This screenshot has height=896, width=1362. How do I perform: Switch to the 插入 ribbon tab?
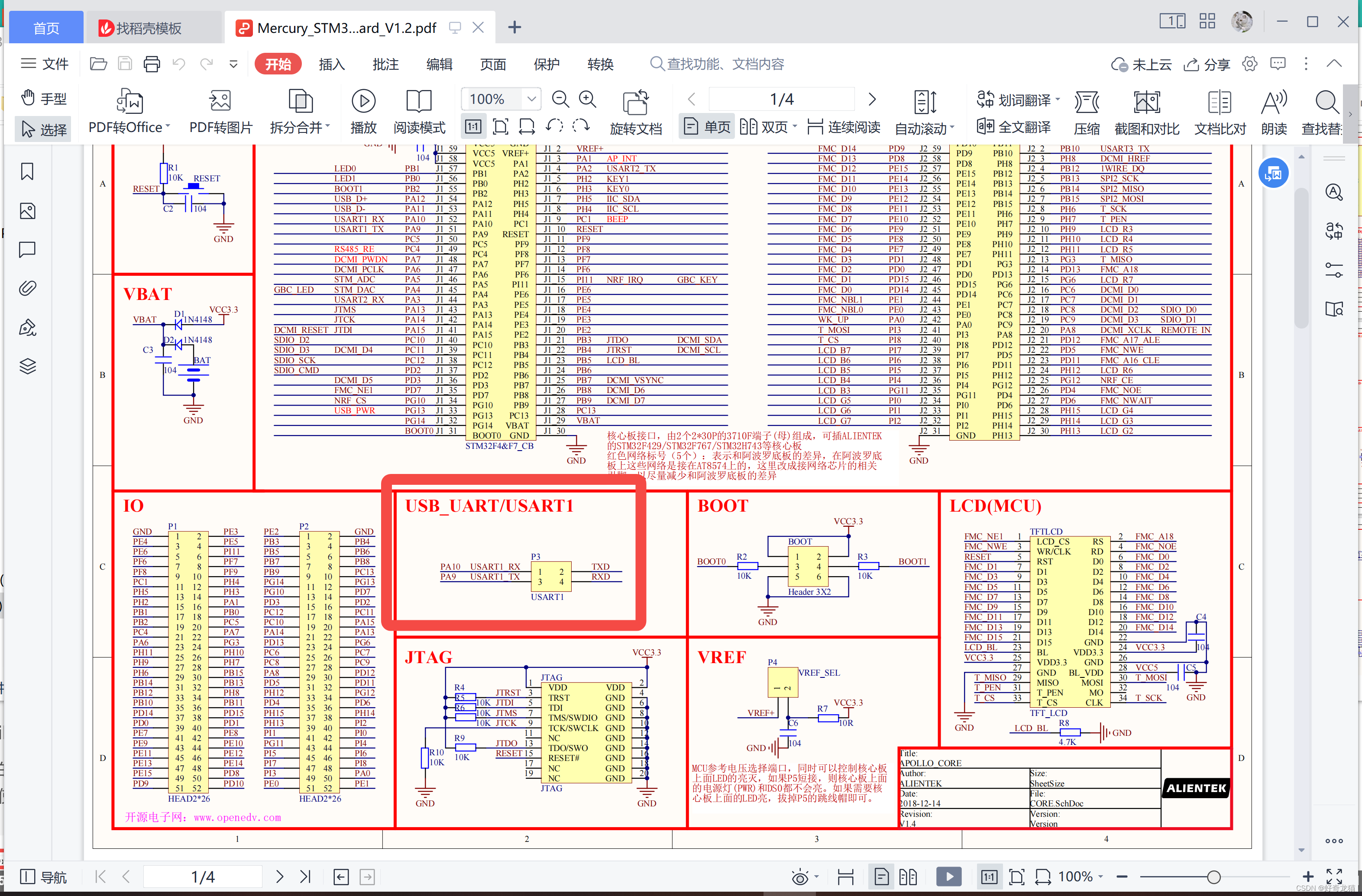pos(331,64)
